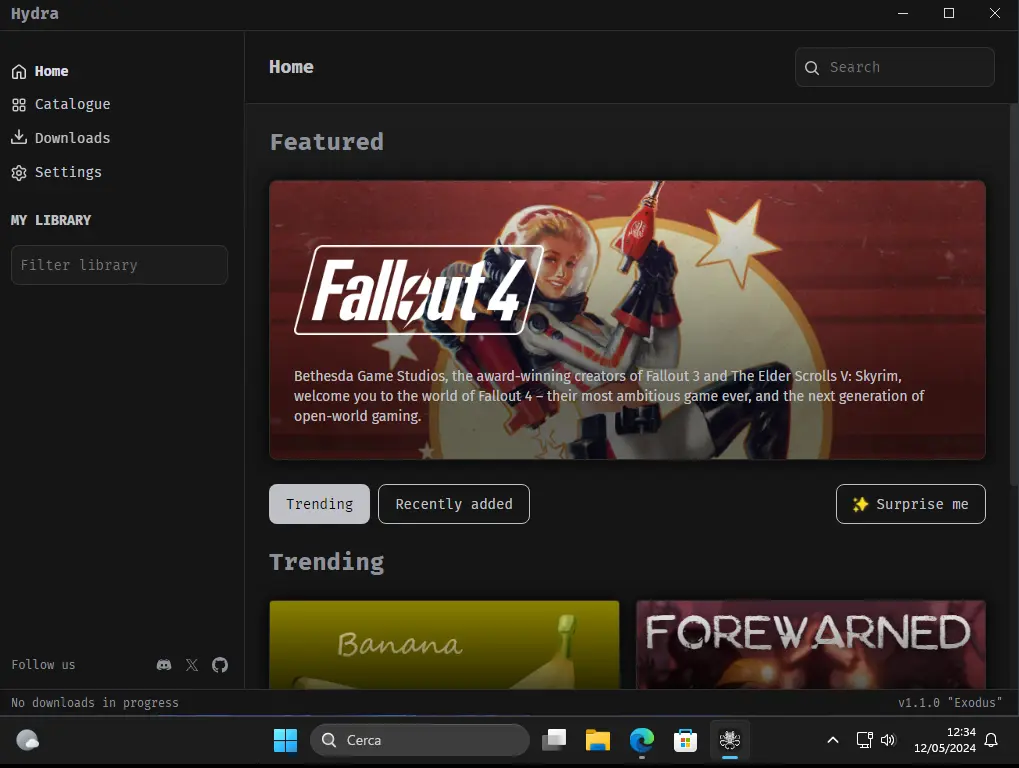Click the sparkle icon on Surprise me
The width and height of the screenshot is (1019, 768).
tap(860, 504)
